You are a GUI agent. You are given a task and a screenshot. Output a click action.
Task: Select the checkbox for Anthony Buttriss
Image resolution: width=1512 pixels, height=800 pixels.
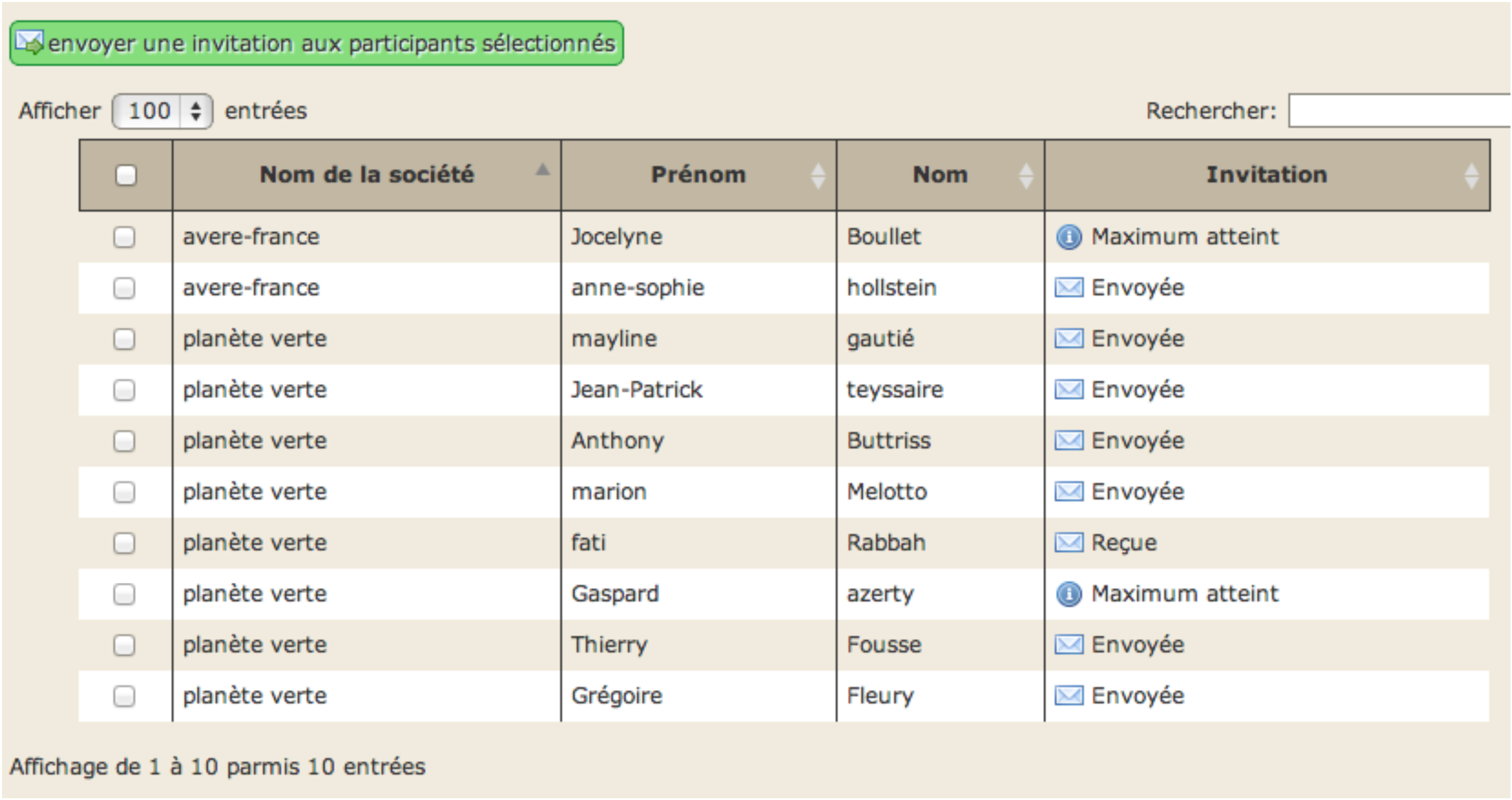[124, 441]
